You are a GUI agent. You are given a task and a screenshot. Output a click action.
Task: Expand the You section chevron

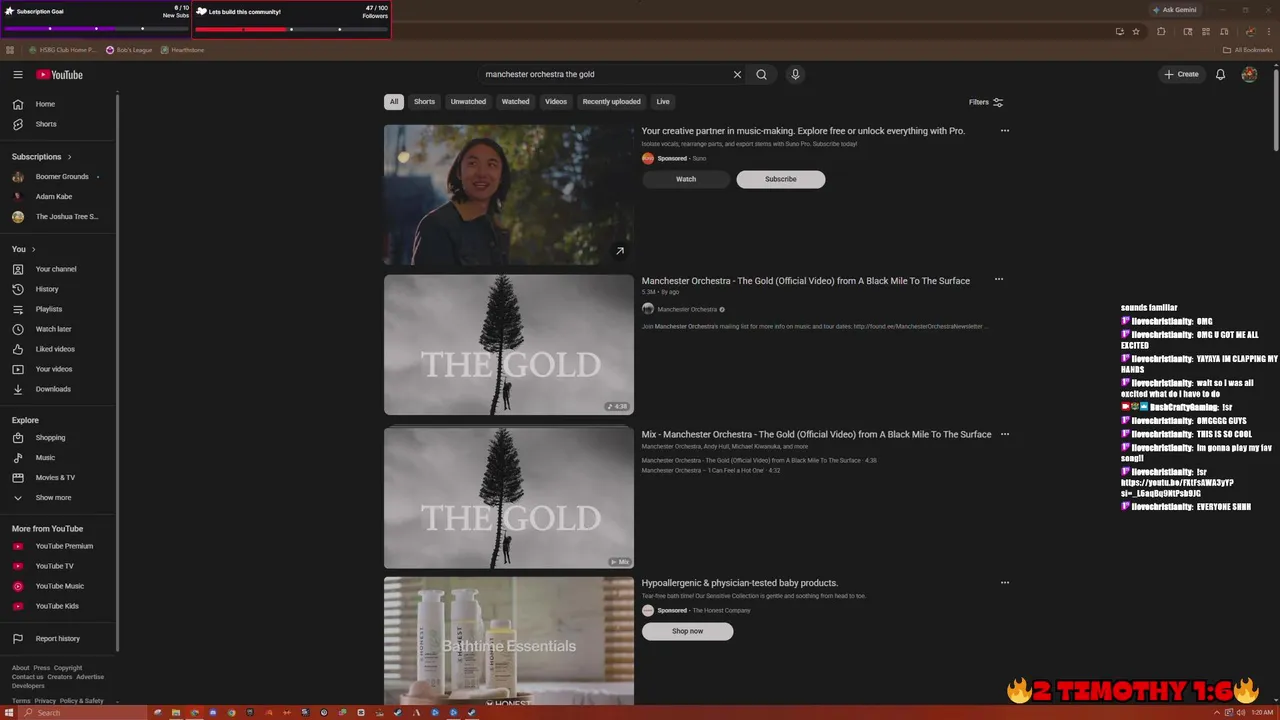pyautogui.click(x=33, y=249)
